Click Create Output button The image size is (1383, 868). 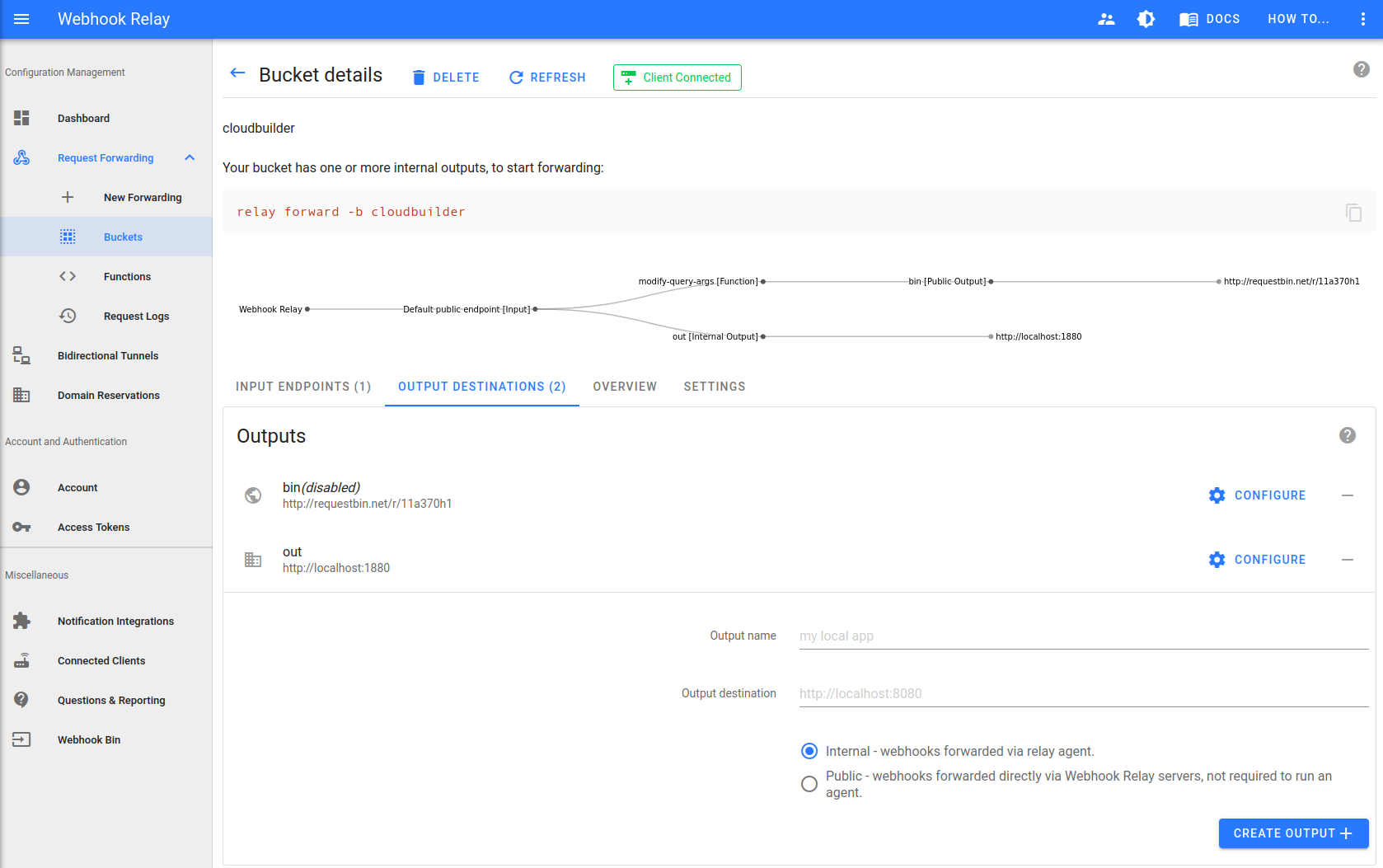(1292, 833)
